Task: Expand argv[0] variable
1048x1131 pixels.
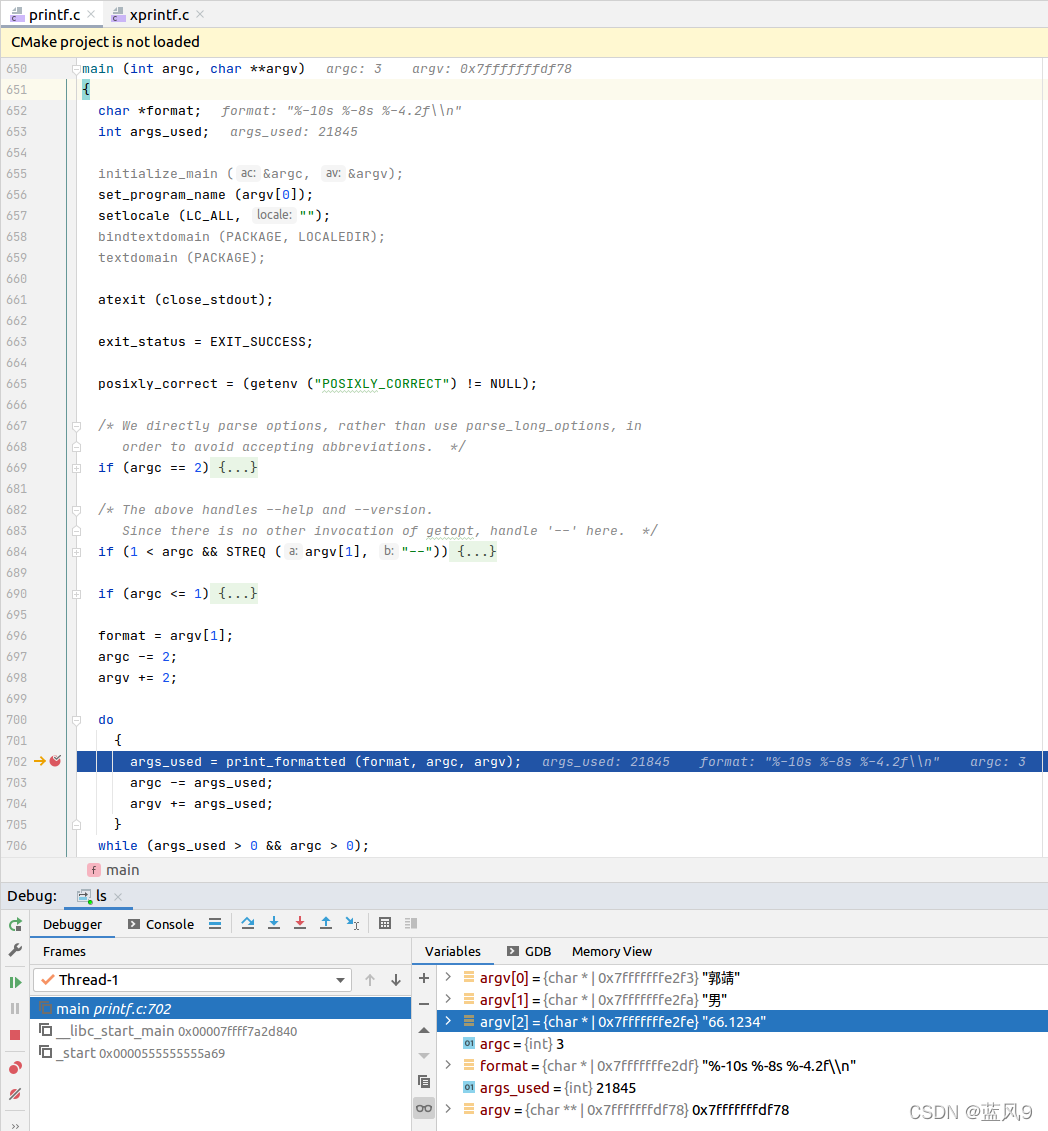Action: click(x=448, y=977)
